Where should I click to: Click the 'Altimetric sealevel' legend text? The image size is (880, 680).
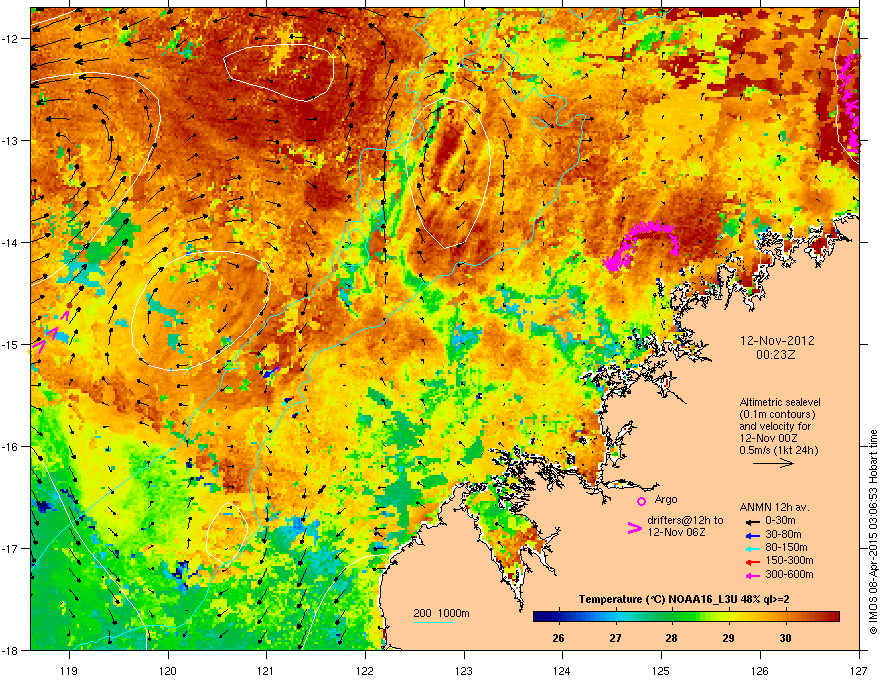780,402
